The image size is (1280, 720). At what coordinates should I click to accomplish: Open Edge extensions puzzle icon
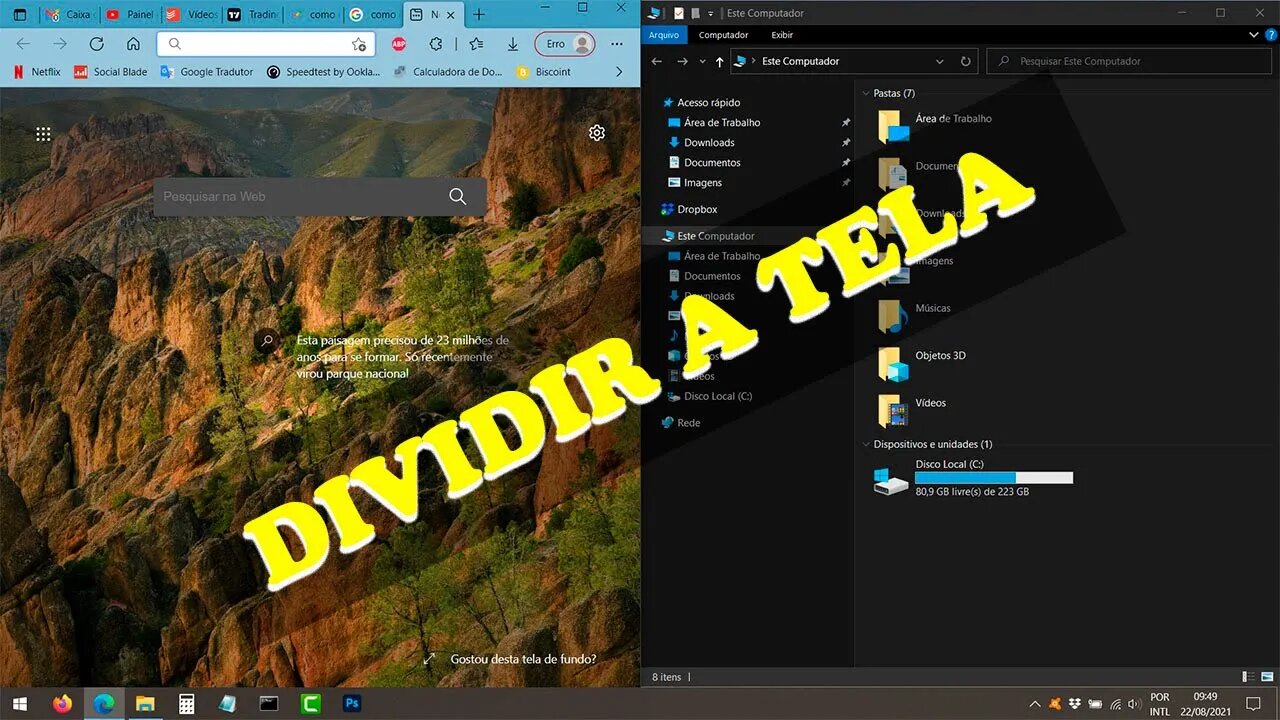tap(436, 44)
